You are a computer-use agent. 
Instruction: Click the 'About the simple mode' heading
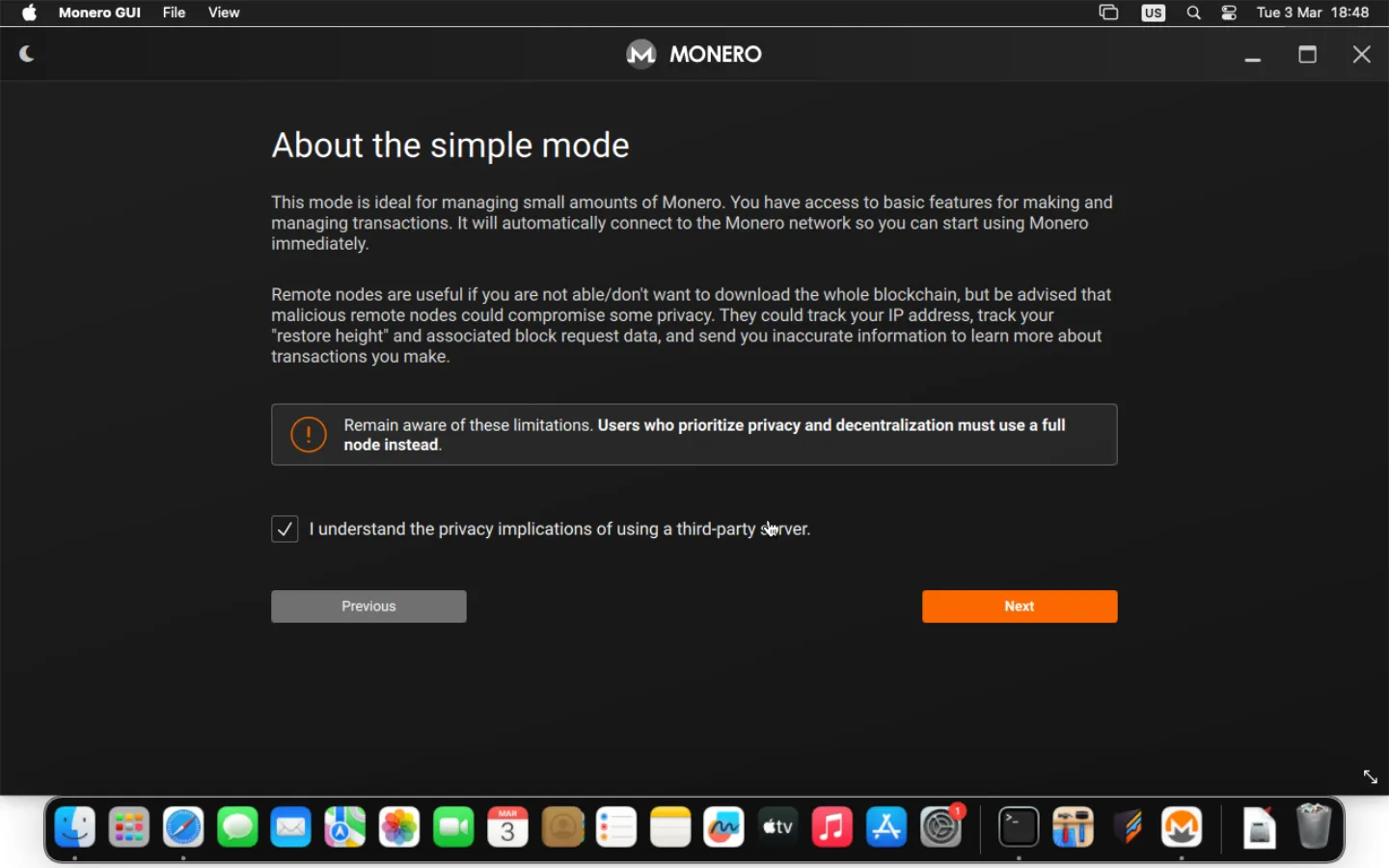tap(450, 146)
